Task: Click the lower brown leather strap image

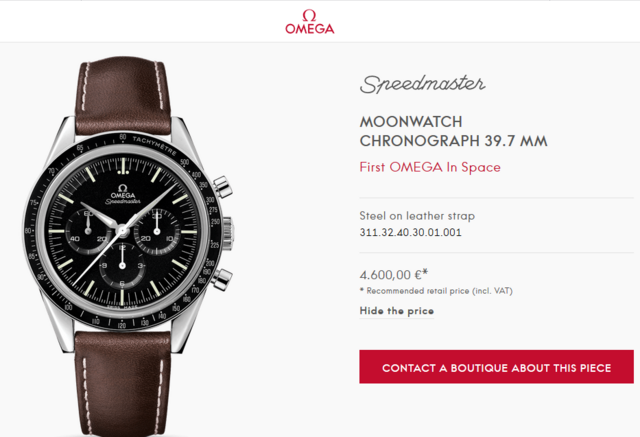Action: point(122,383)
